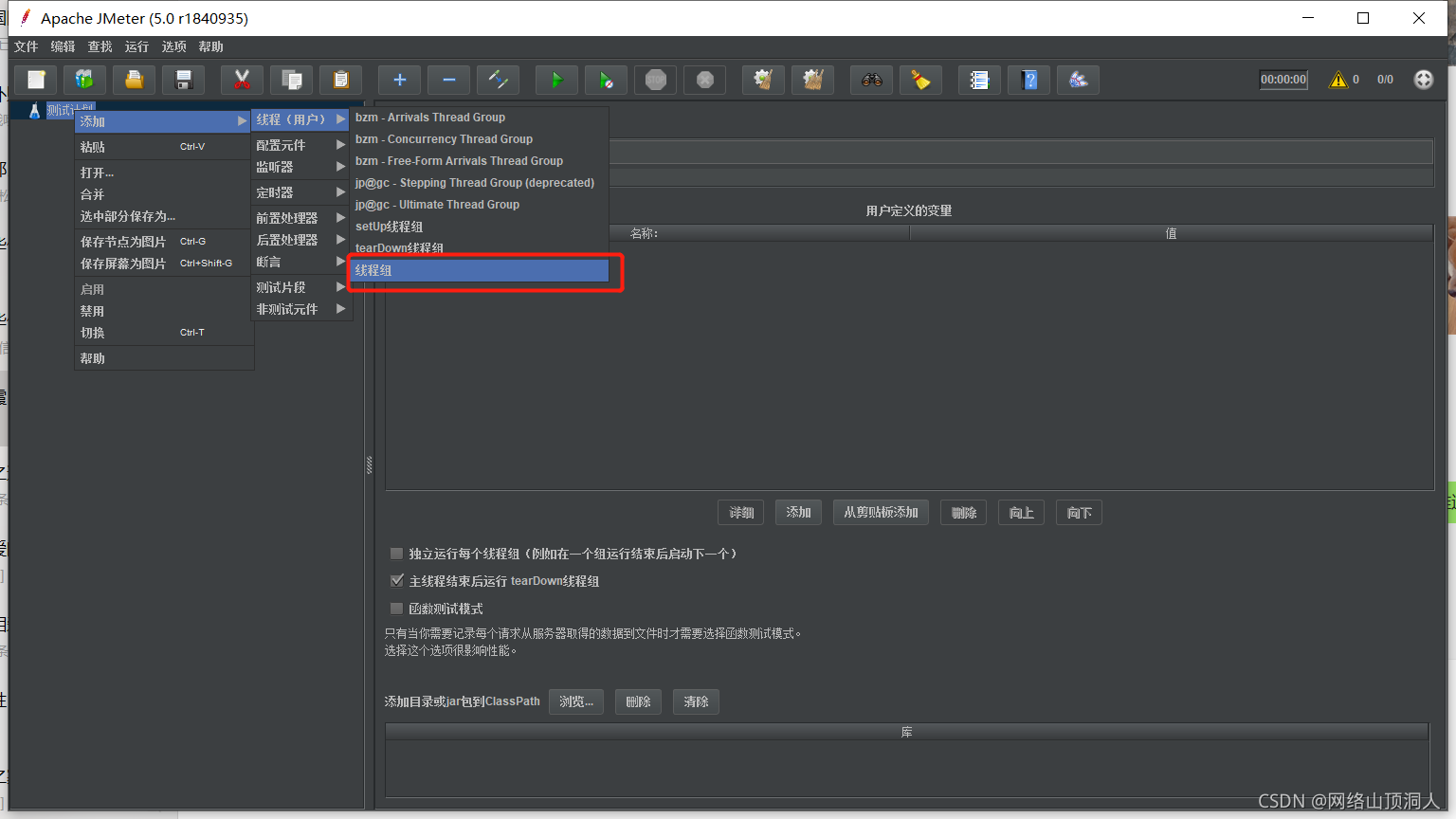This screenshot has width=1456, height=819.
Task: Click the Stop test icon
Action: [x=656, y=80]
